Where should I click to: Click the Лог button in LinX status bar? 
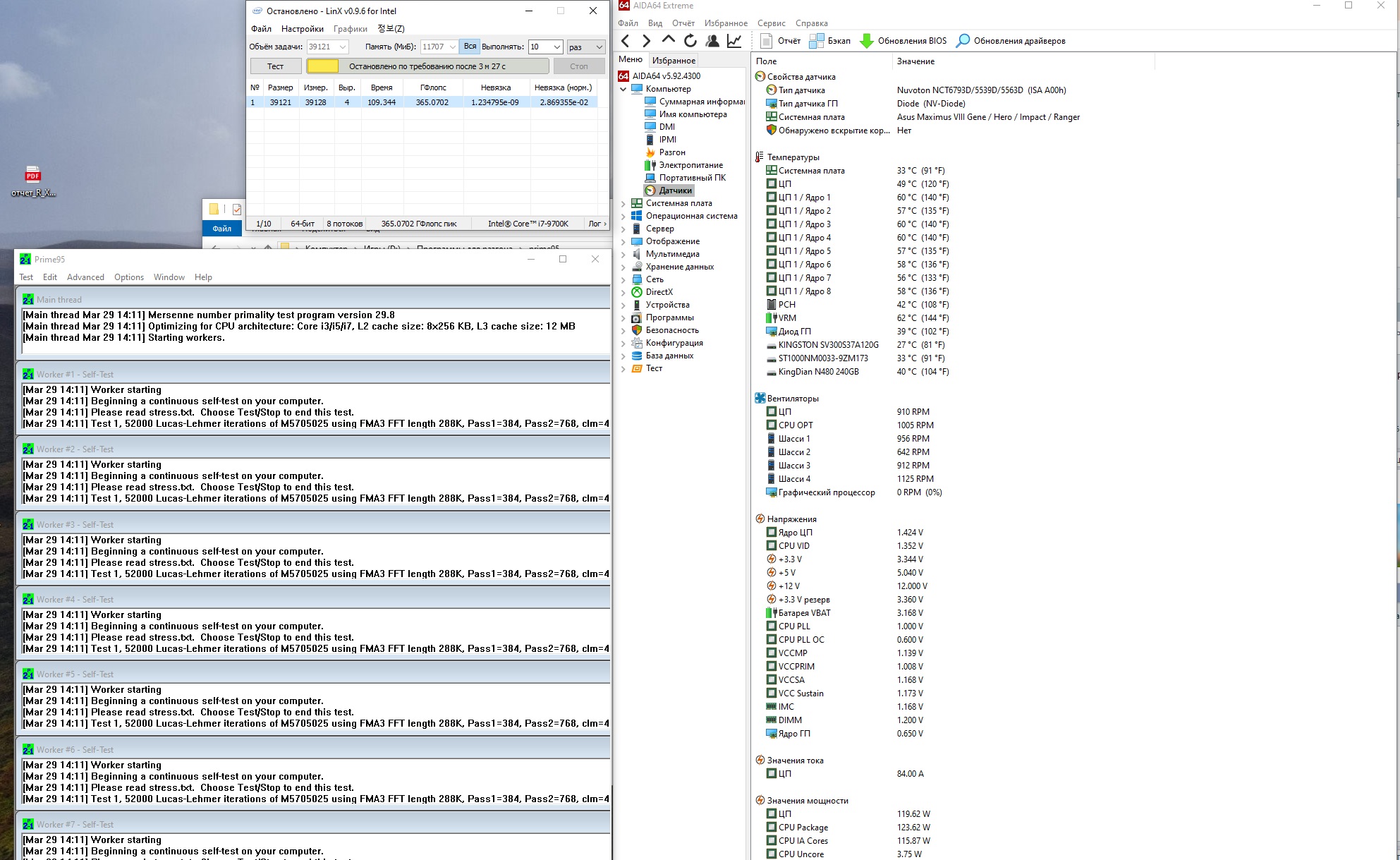(x=597, y=224)
